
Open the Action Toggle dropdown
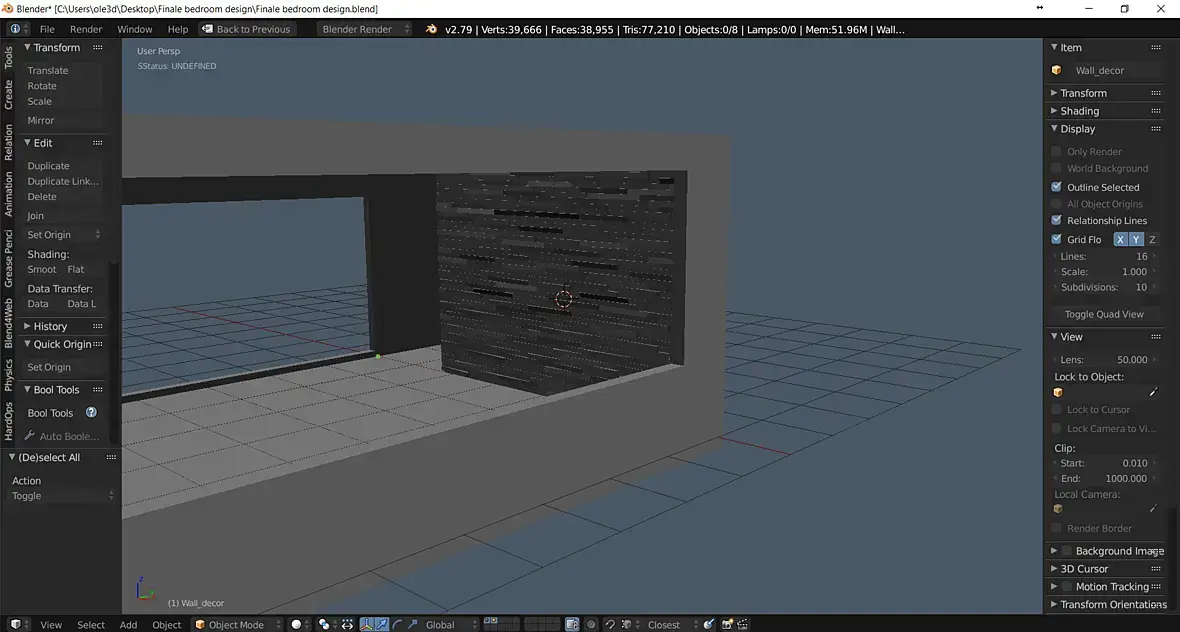[62, 496]
